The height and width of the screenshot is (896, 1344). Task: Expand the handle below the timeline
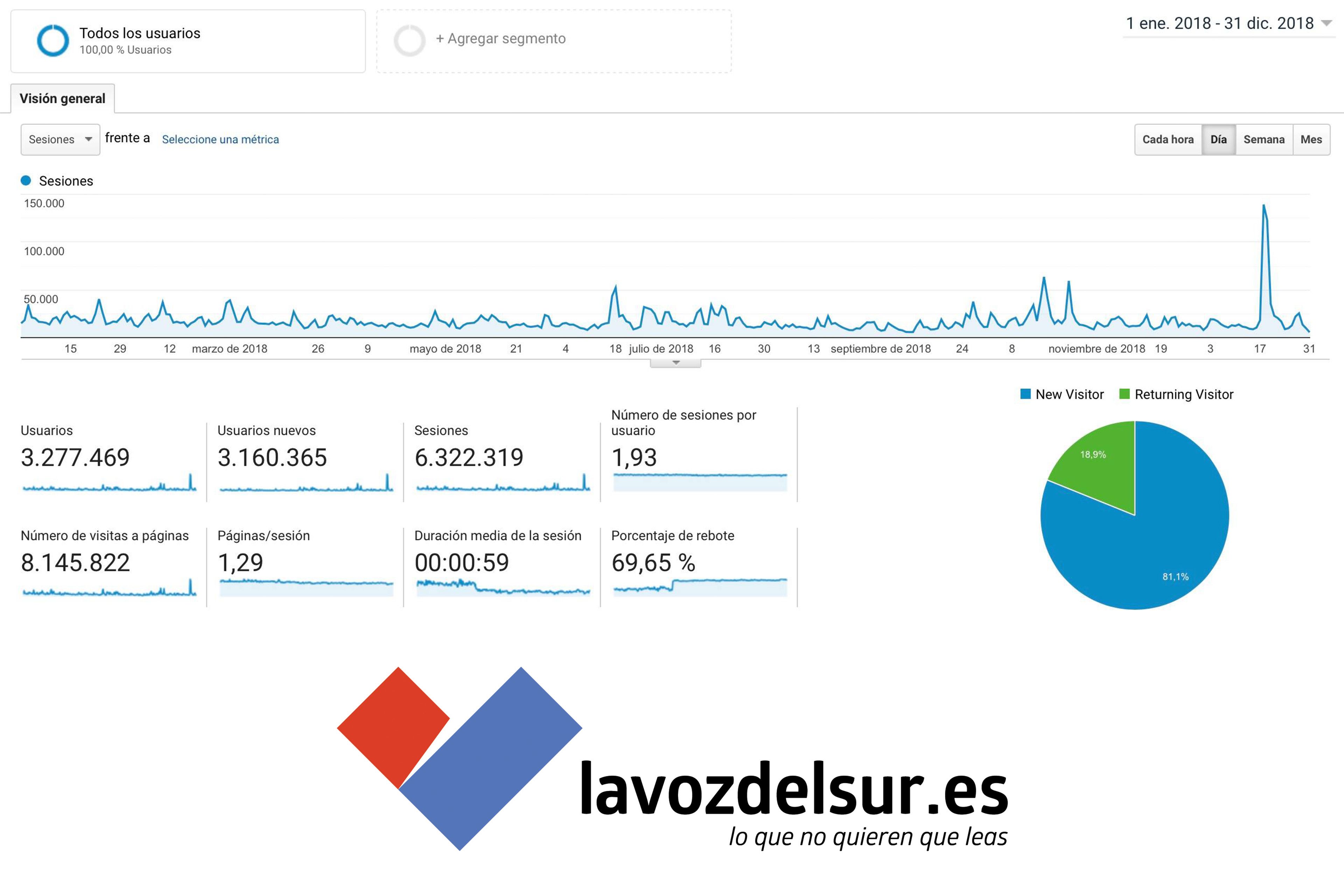point(675,363)
